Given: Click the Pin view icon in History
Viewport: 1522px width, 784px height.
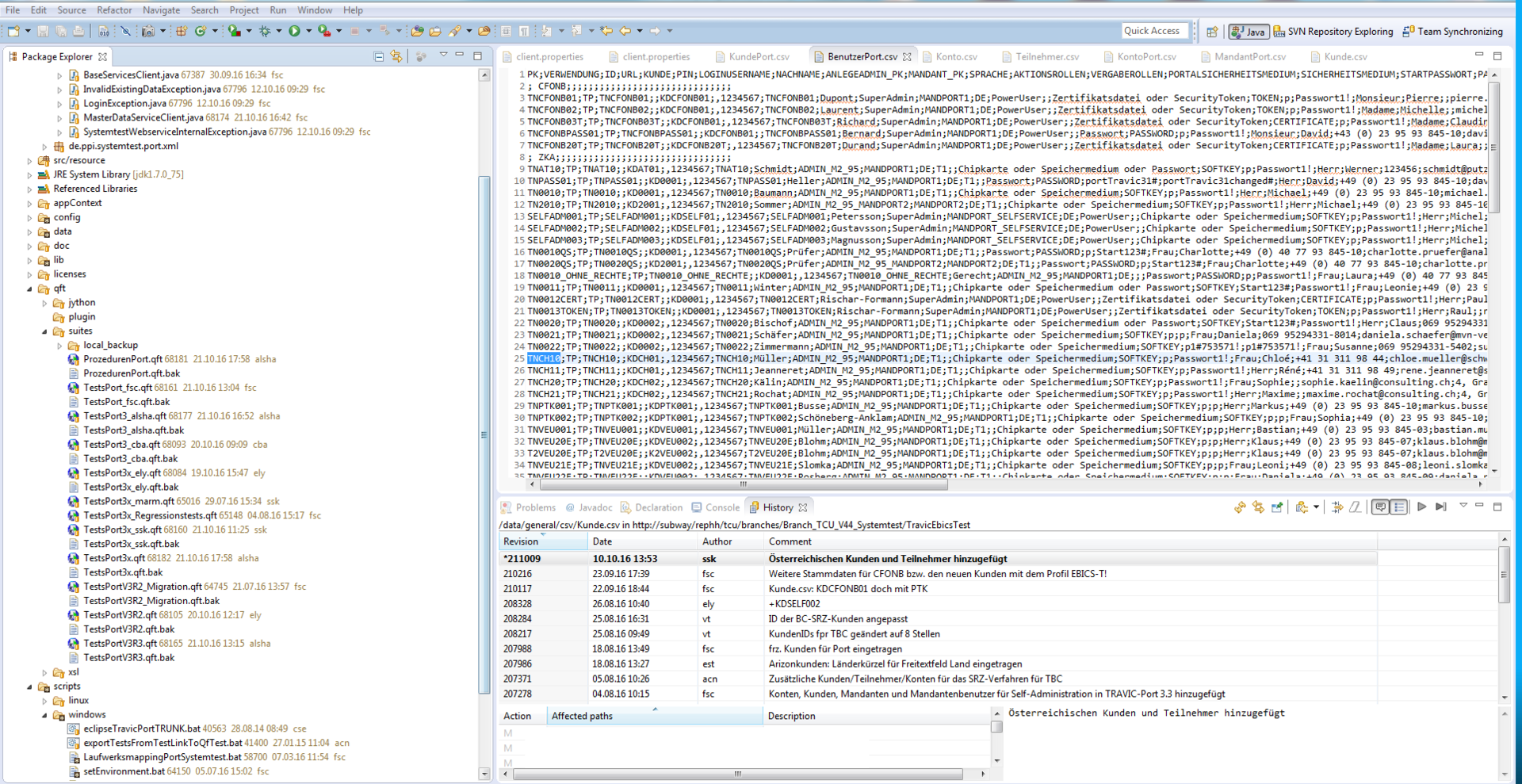Looking at the screenshot, I should pyautogui.click(x=1277, y=507).
